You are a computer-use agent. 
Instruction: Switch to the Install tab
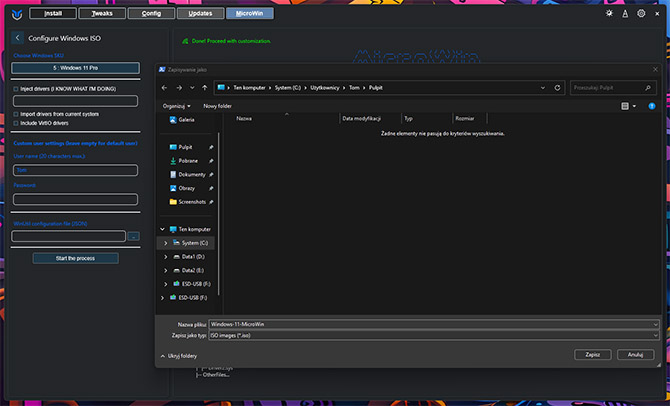coord(53,14)
